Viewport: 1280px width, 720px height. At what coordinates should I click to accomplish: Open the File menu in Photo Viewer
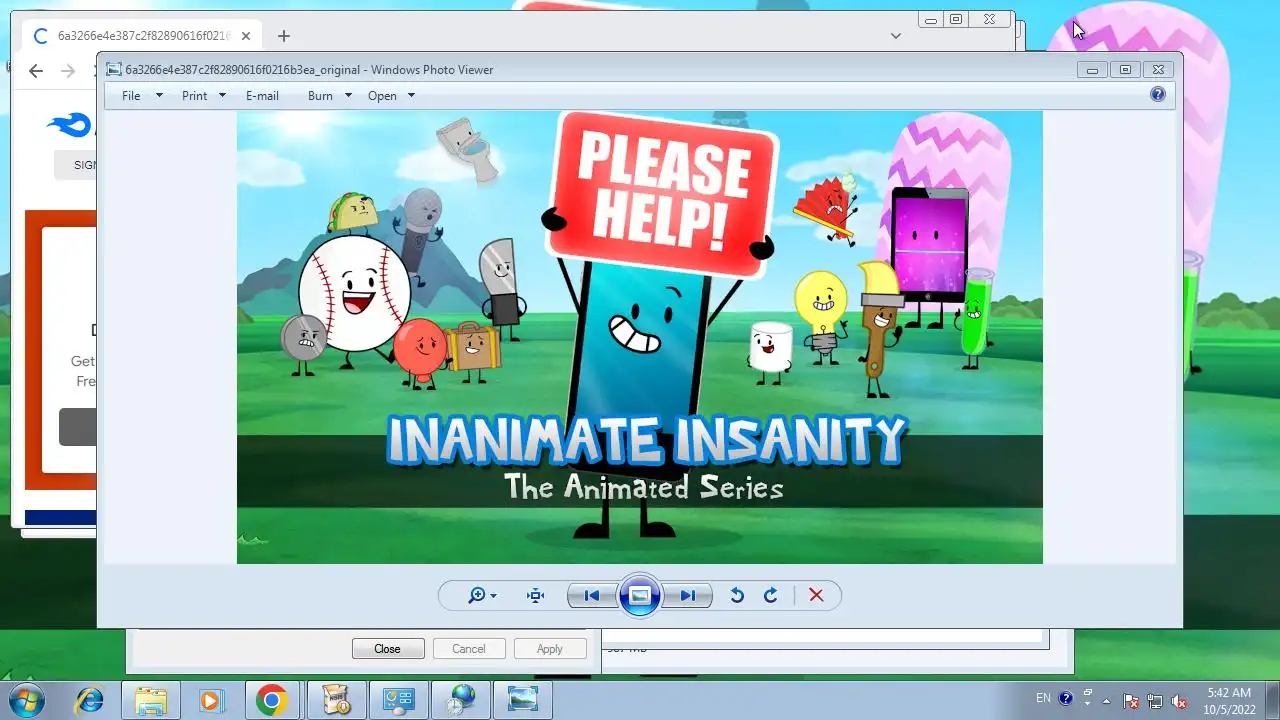coord(131,96)
